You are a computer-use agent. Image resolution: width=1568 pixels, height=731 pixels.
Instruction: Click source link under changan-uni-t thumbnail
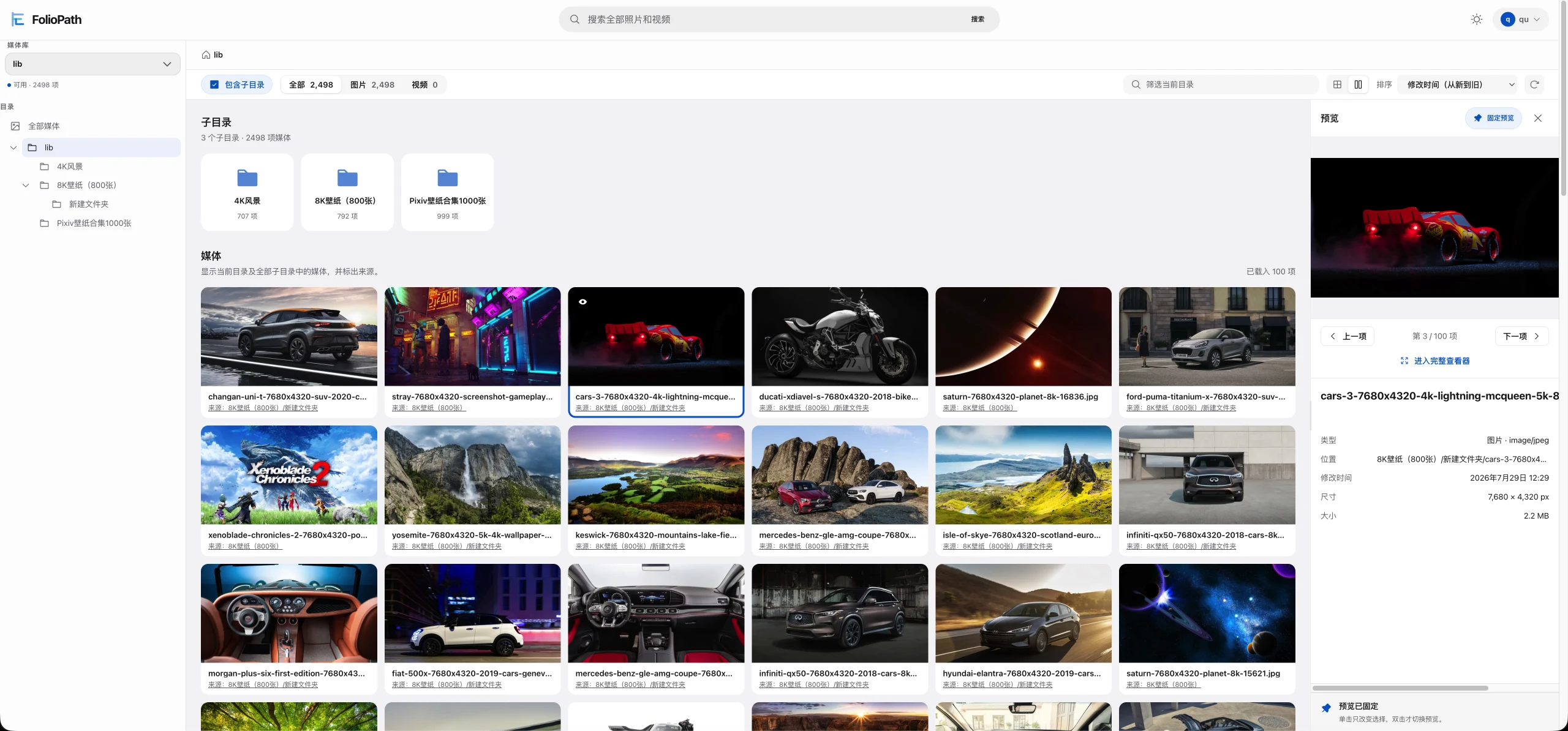coord(263,408)
